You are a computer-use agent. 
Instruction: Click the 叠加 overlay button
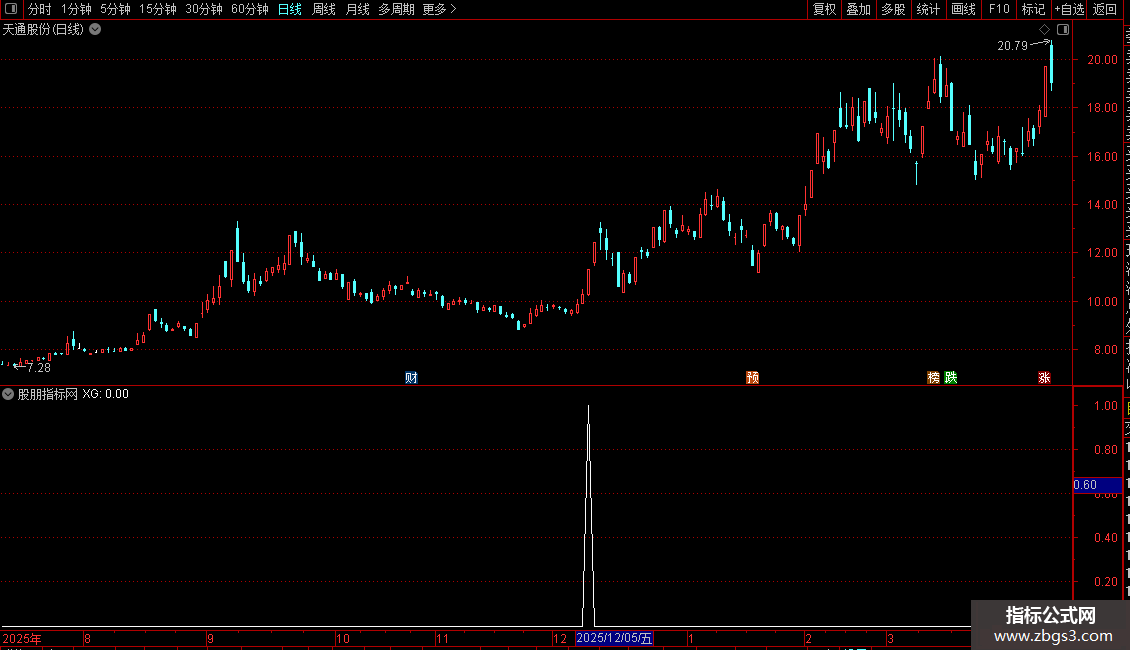click(859, 9)
